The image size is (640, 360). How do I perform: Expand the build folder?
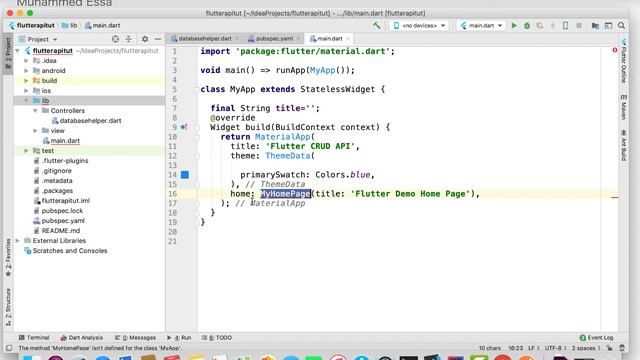pos(27,80)
